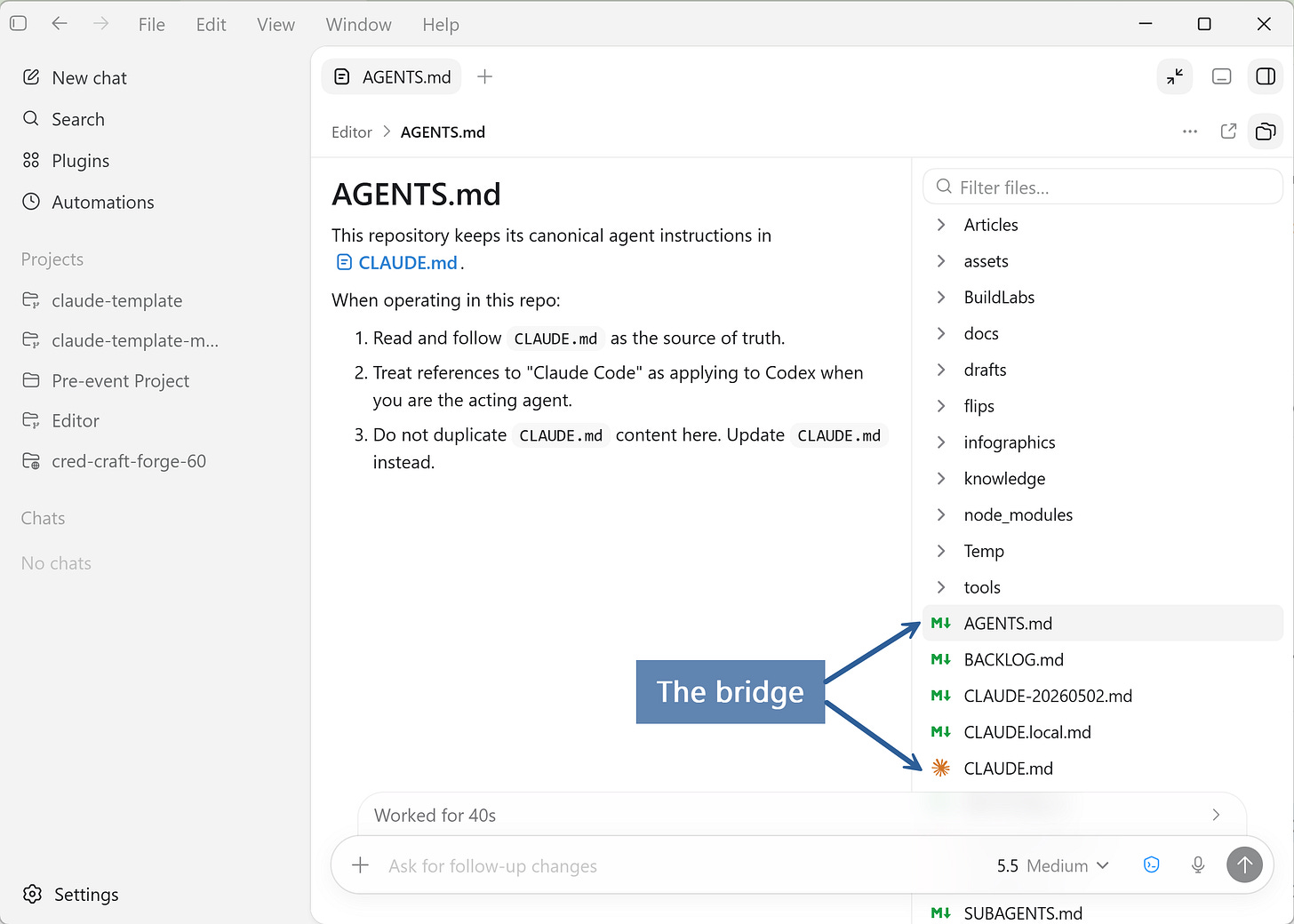The image size is (1294, 924).
Task: Open the 5.5 Medium model dropdown
Action: [1053, 866]
